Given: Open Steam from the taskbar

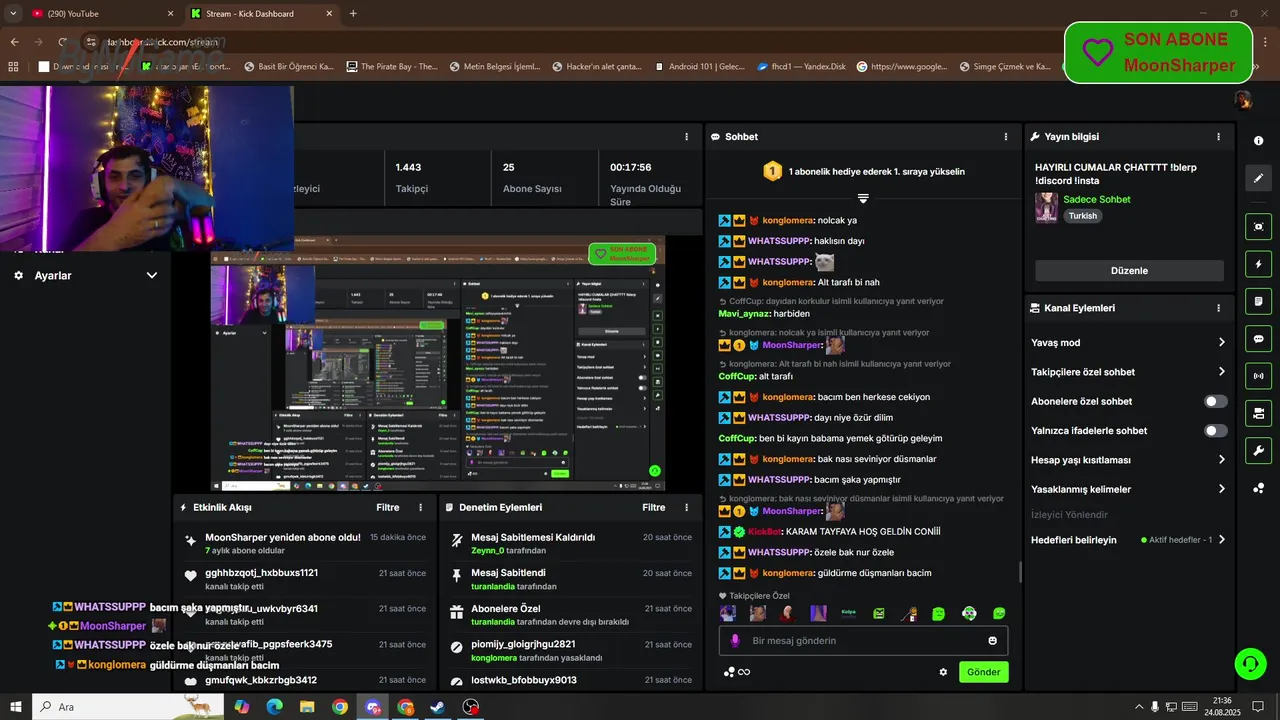Looking at the screenshot, I should (x=438, y=707).
